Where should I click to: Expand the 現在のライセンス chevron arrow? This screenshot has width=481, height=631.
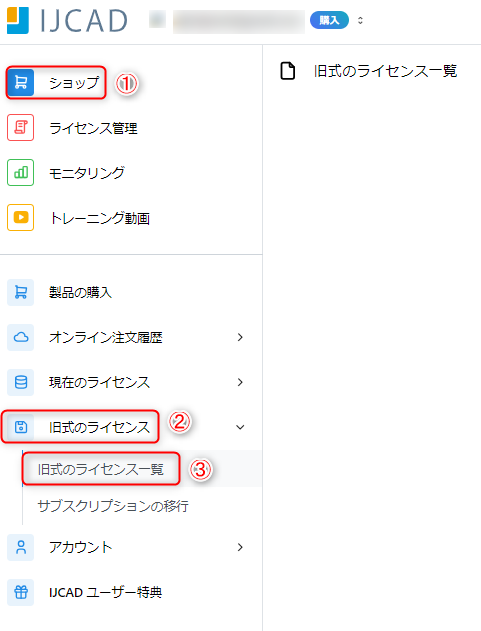(x=240, y=382)
